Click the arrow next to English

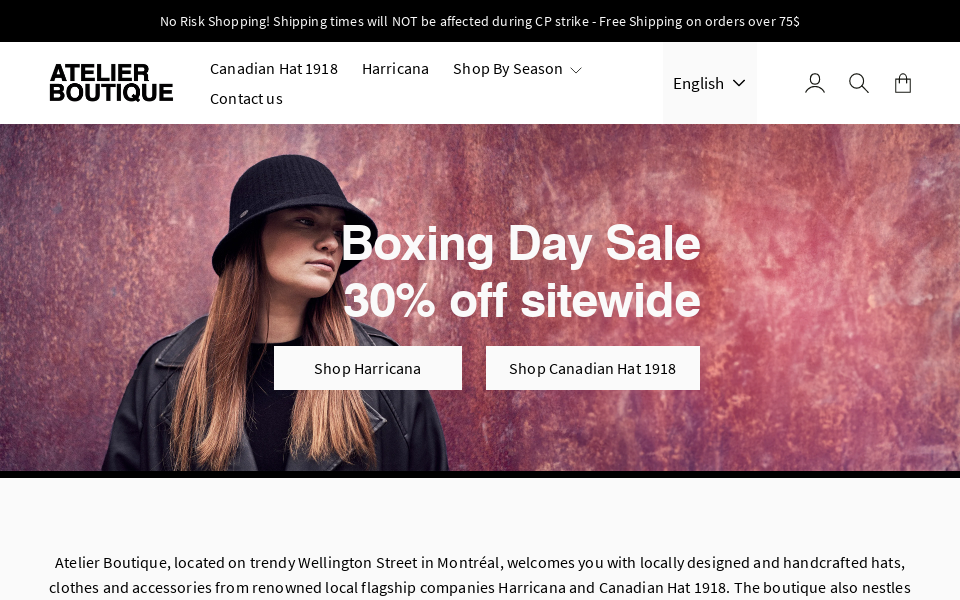tap(739, 83)
